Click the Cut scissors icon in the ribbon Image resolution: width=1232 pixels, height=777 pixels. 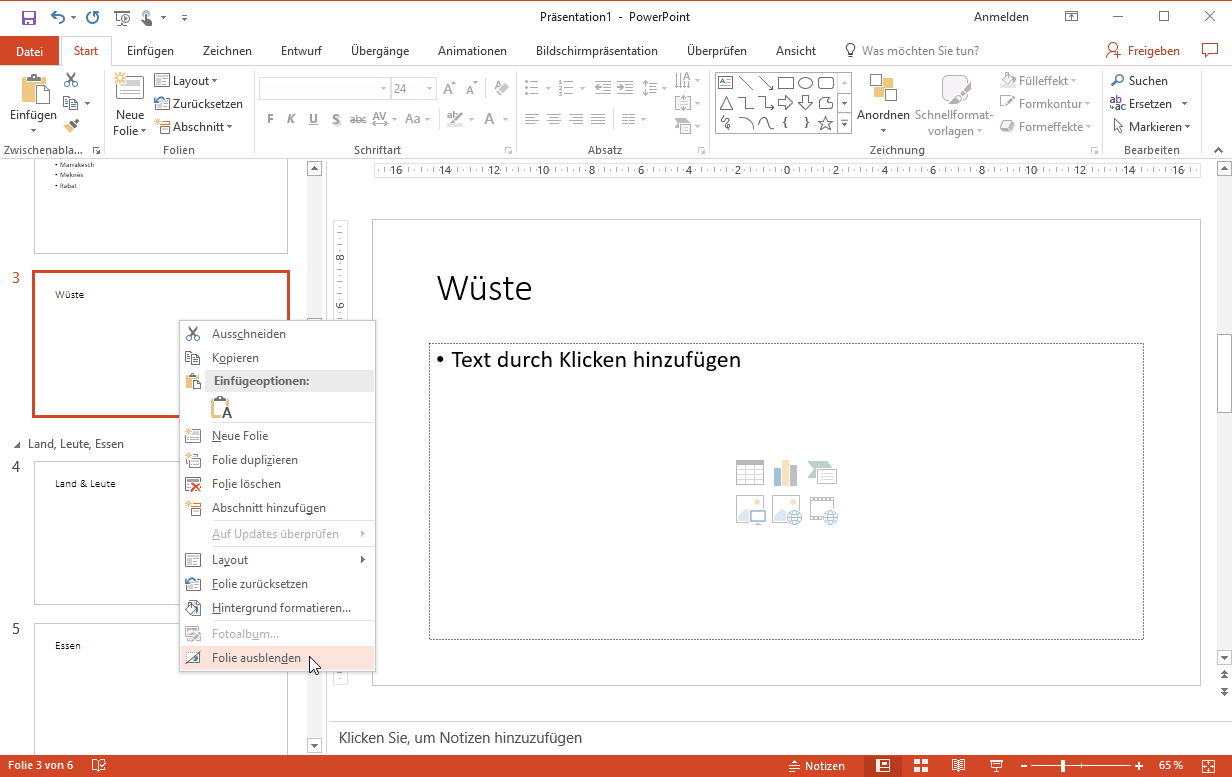coord(71,80)
